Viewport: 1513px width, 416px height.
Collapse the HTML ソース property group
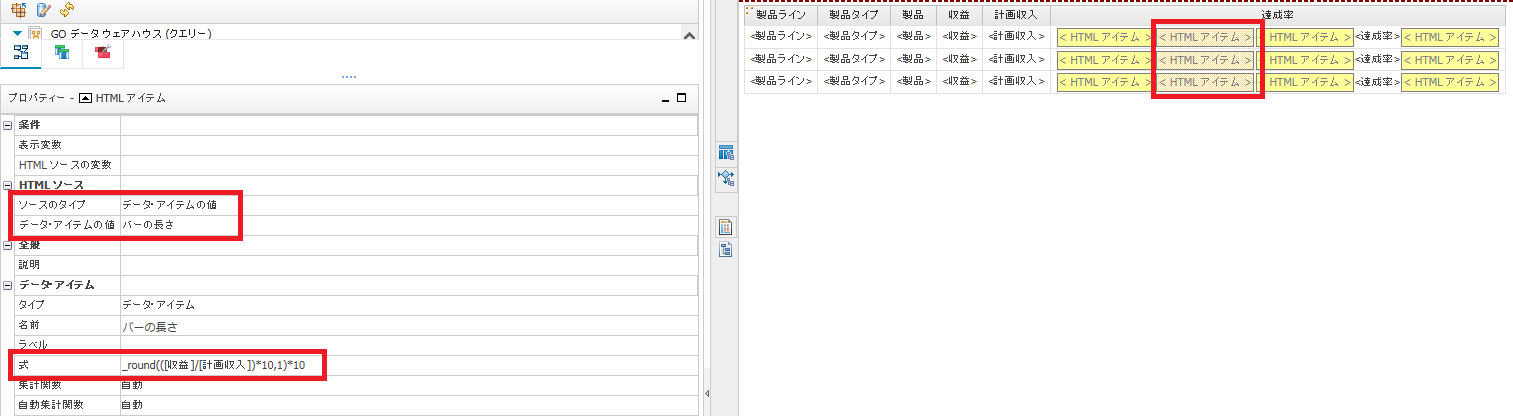[8, 185]
